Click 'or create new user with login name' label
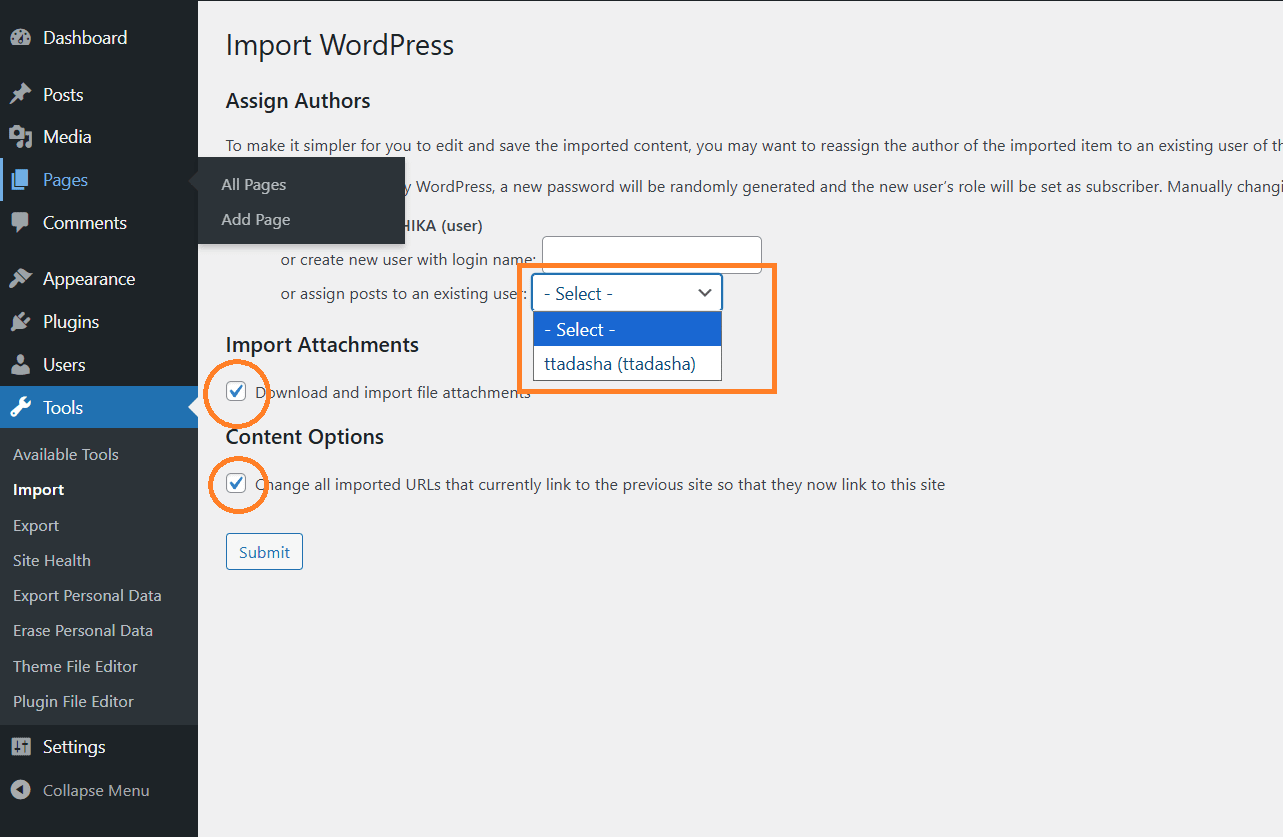1283x837 pixels. click(x=408, y=260)
